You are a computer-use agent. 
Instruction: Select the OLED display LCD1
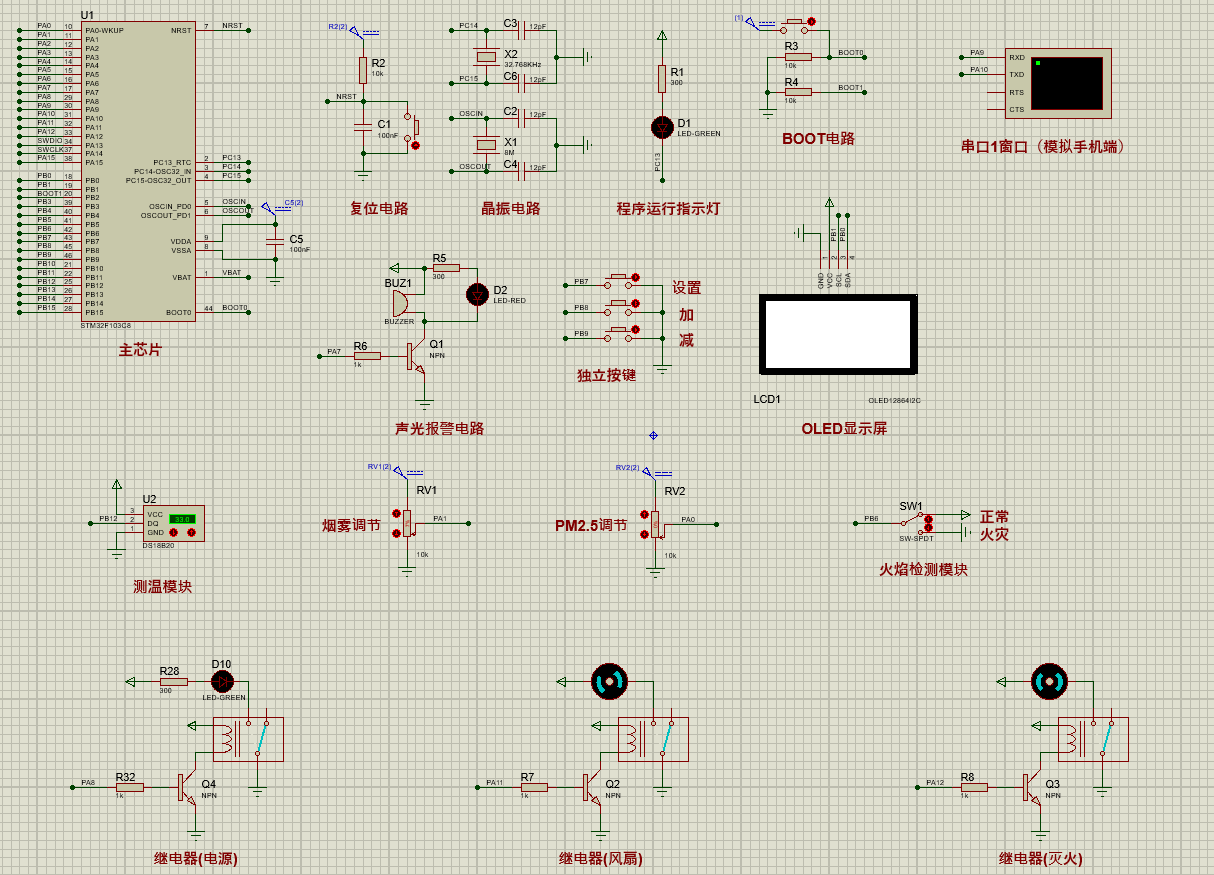pos(838,333)
